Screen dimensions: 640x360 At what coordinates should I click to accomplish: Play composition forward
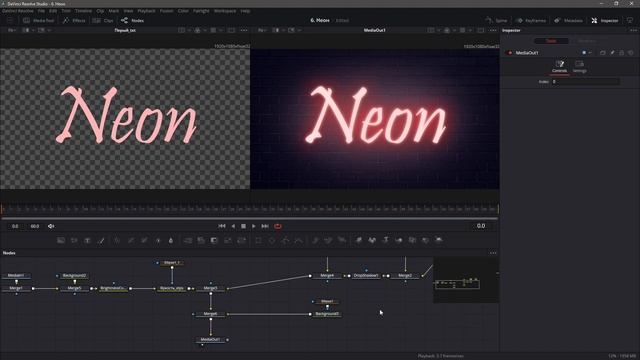coord(253,226)
